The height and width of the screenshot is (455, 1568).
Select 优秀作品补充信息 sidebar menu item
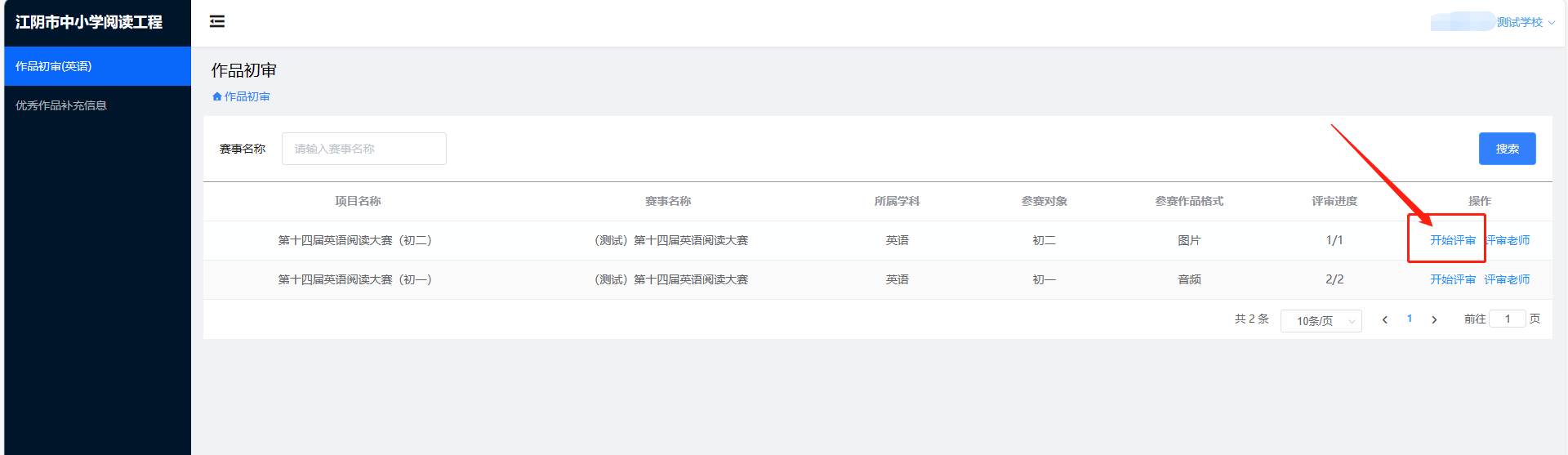pyautogui.click(x=61, y=105)
